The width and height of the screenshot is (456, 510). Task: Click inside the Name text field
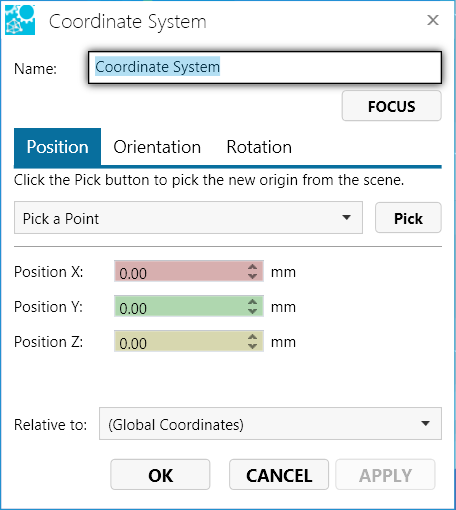coord(265,67)
